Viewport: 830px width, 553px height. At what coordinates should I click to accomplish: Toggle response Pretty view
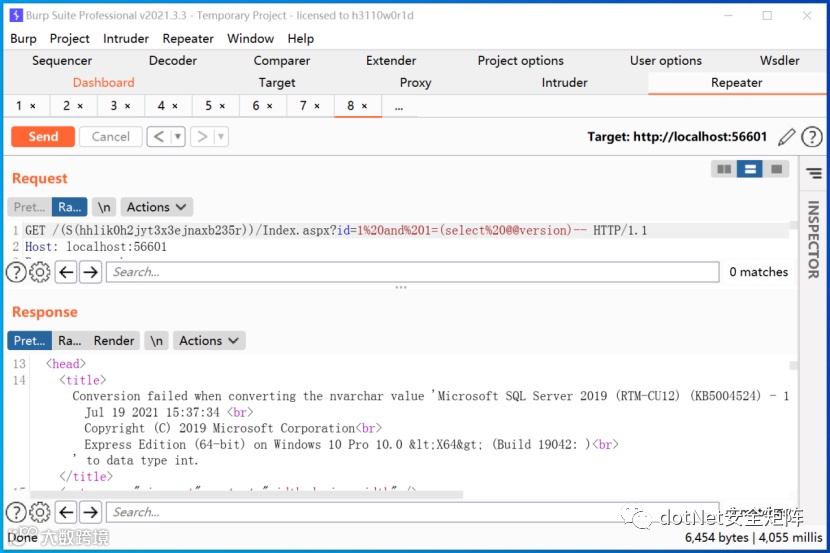(x=30, y=341)
